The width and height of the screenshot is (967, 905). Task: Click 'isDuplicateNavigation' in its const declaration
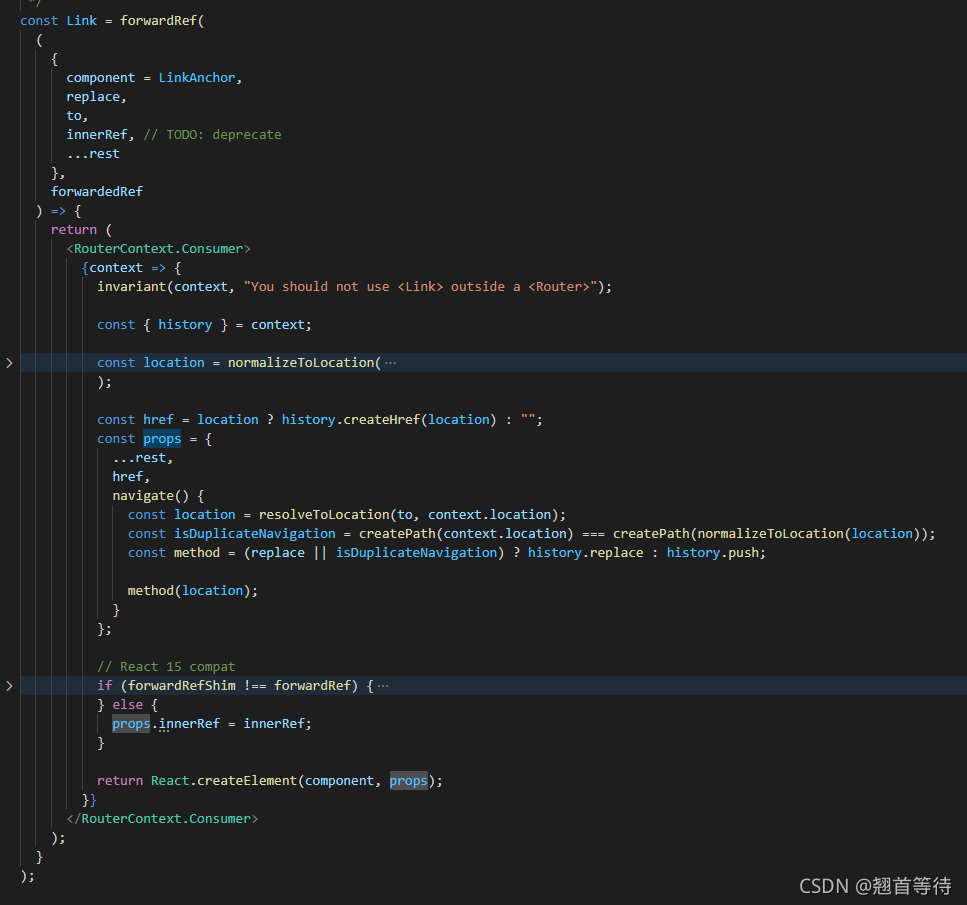click(255, 534)
